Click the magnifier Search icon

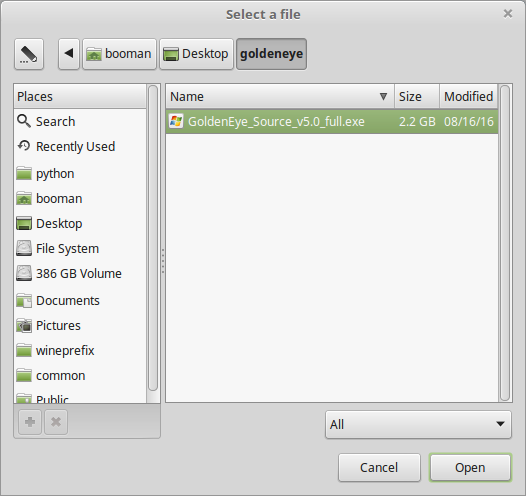tap(24, 121)
